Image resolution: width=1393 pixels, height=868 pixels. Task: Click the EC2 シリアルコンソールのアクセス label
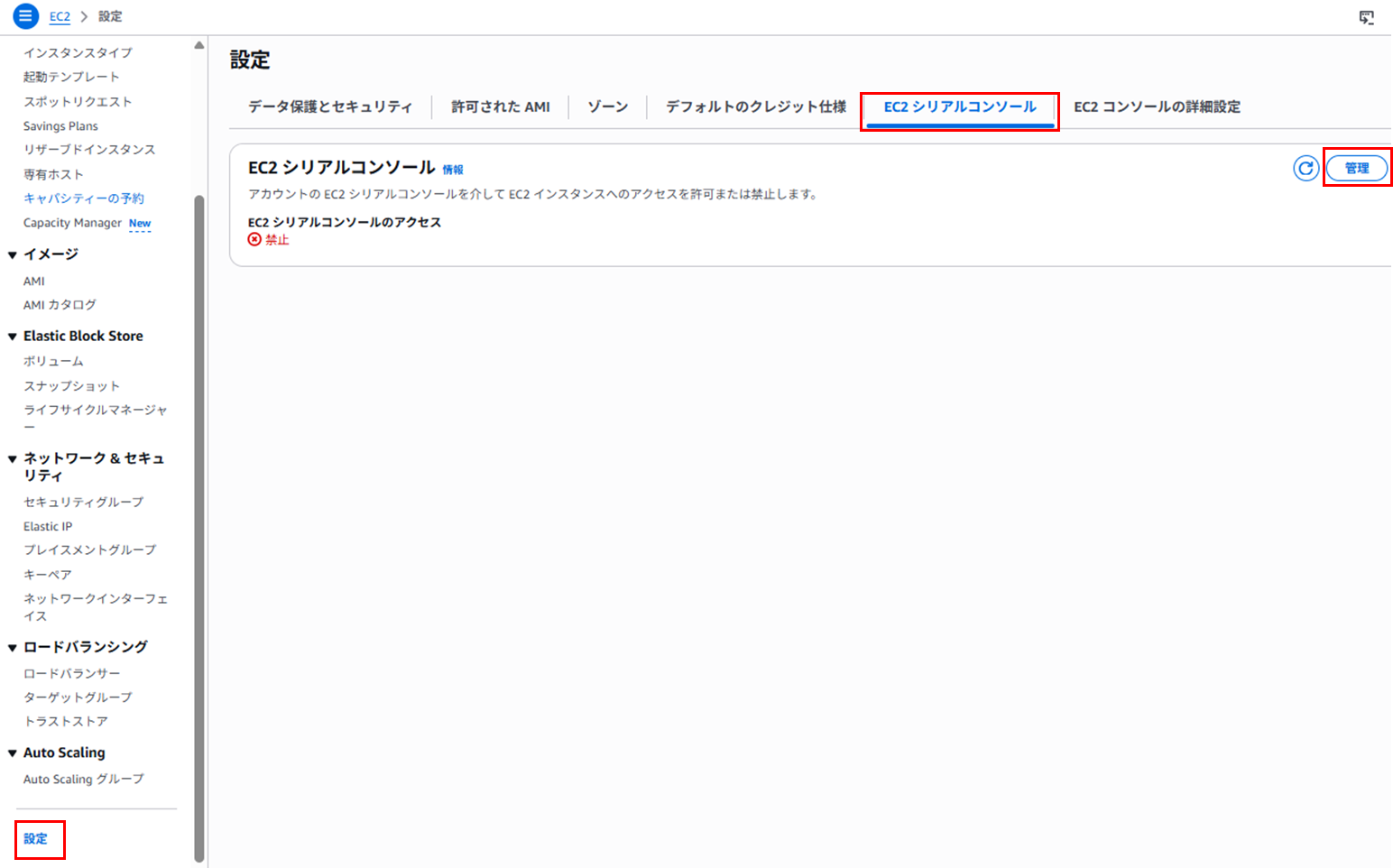345,222
